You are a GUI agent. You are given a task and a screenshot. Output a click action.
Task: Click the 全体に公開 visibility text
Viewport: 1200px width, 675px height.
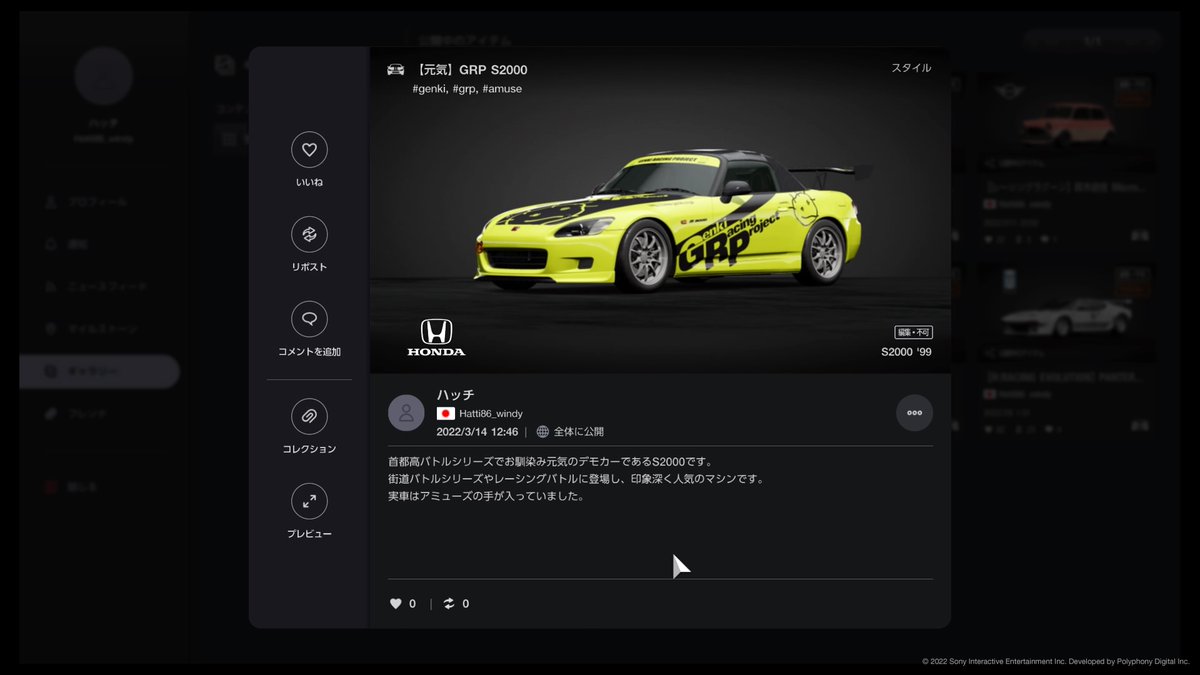(x=579, y=432)
